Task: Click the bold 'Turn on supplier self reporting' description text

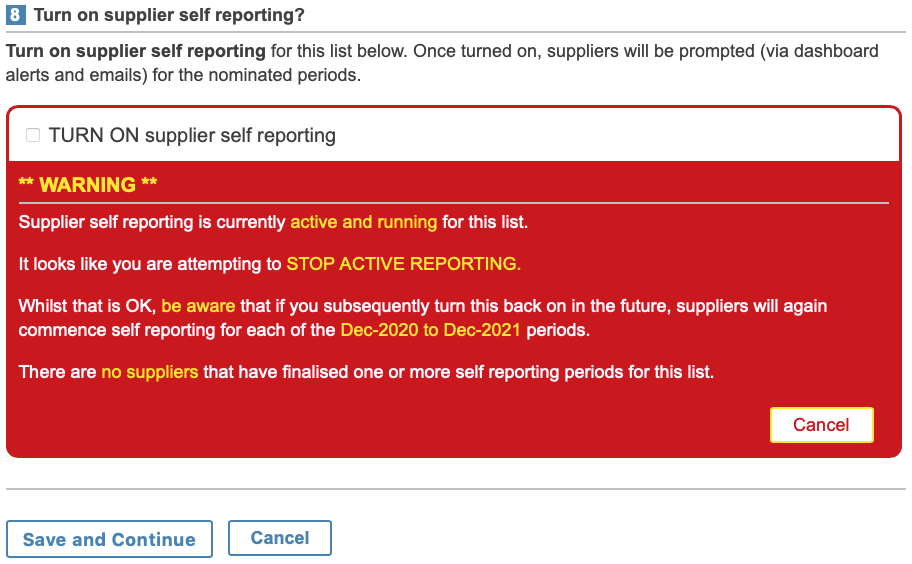Action: coord(136,51)
